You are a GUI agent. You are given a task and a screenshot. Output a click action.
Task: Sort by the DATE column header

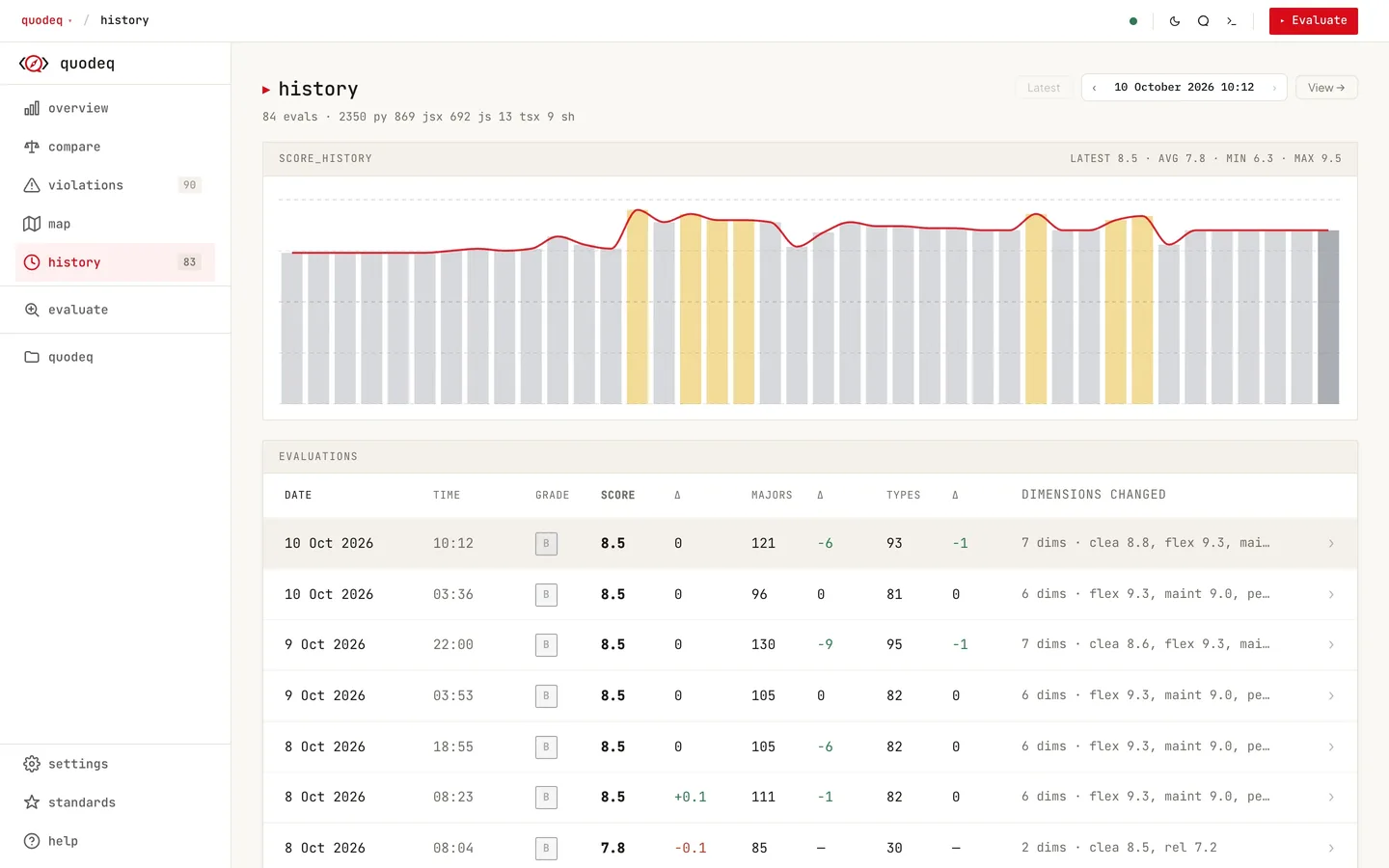(x=298, y=496)
